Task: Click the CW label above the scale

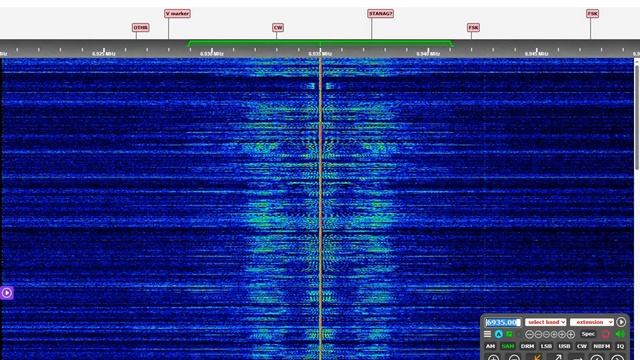Action: 278,27
